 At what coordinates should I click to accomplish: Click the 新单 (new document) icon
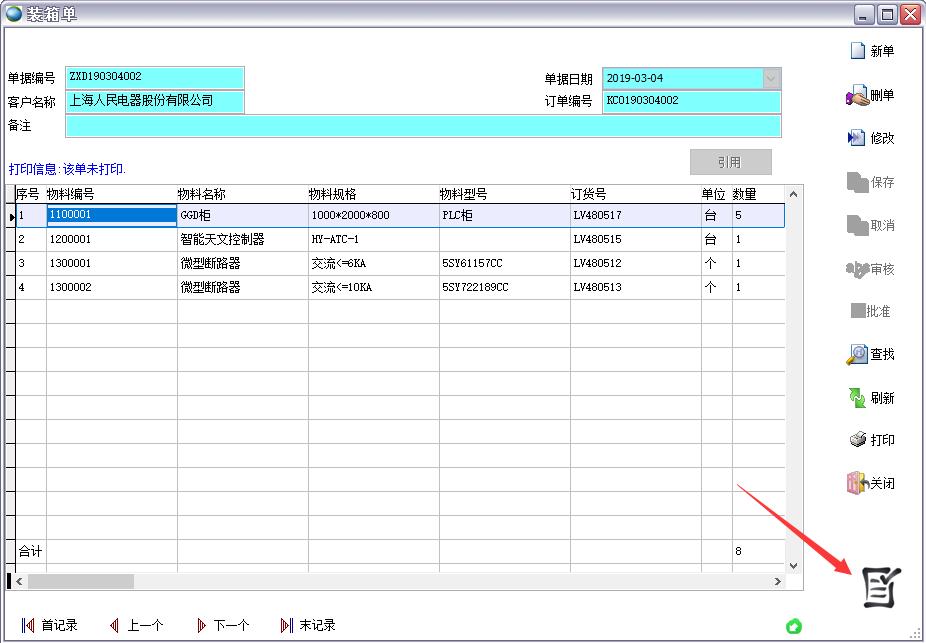pyautogui.click(x=857, y=51)
